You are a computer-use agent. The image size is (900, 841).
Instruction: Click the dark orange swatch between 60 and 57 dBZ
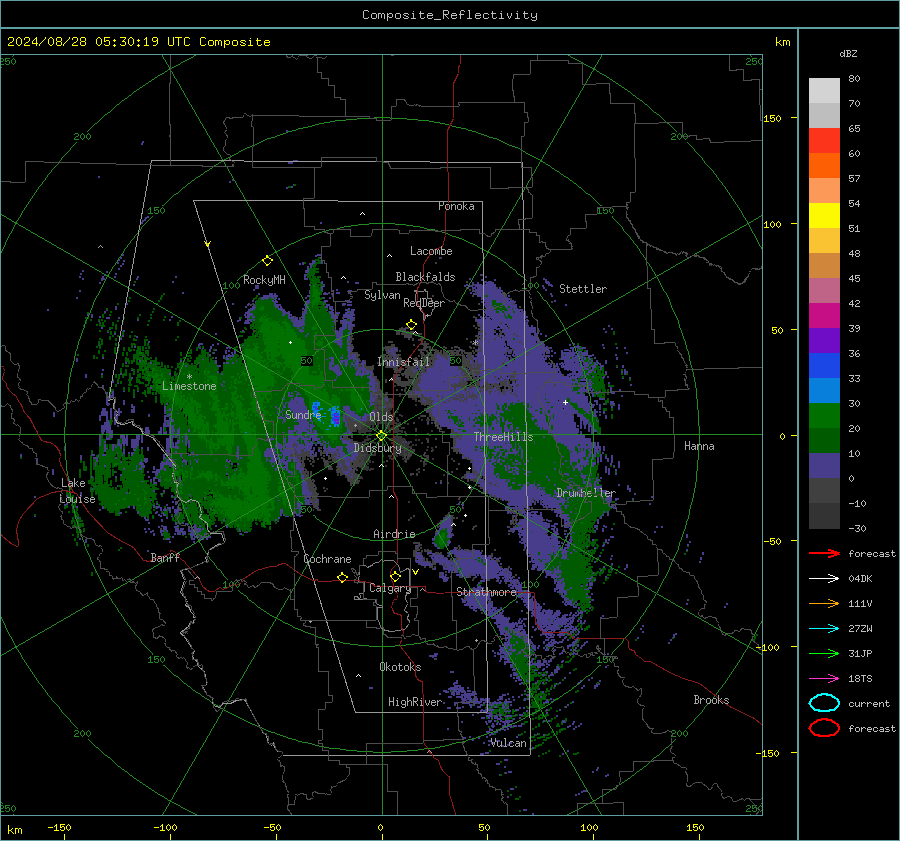(824, 166)
